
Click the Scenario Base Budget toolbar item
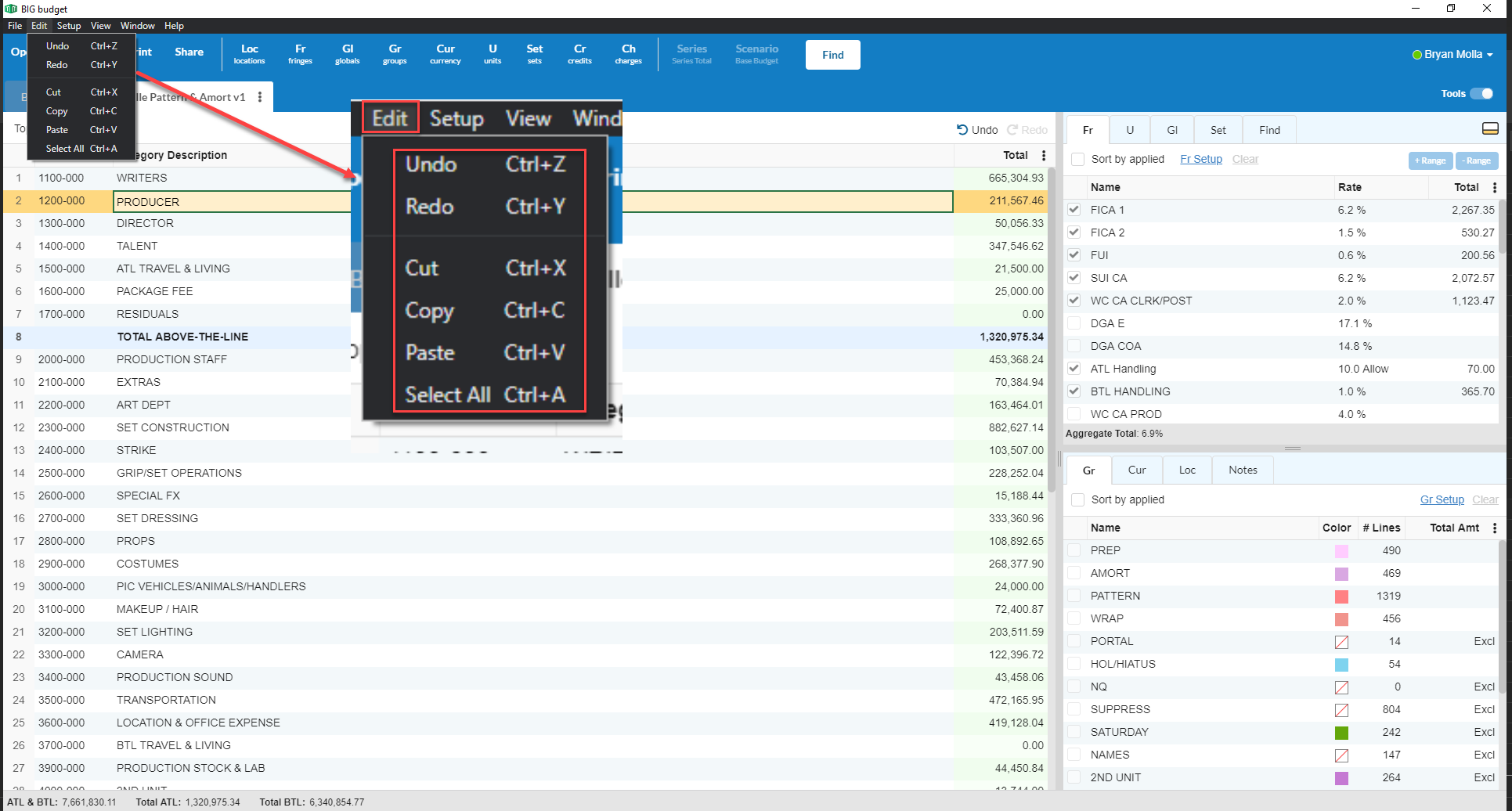point(756,54)
